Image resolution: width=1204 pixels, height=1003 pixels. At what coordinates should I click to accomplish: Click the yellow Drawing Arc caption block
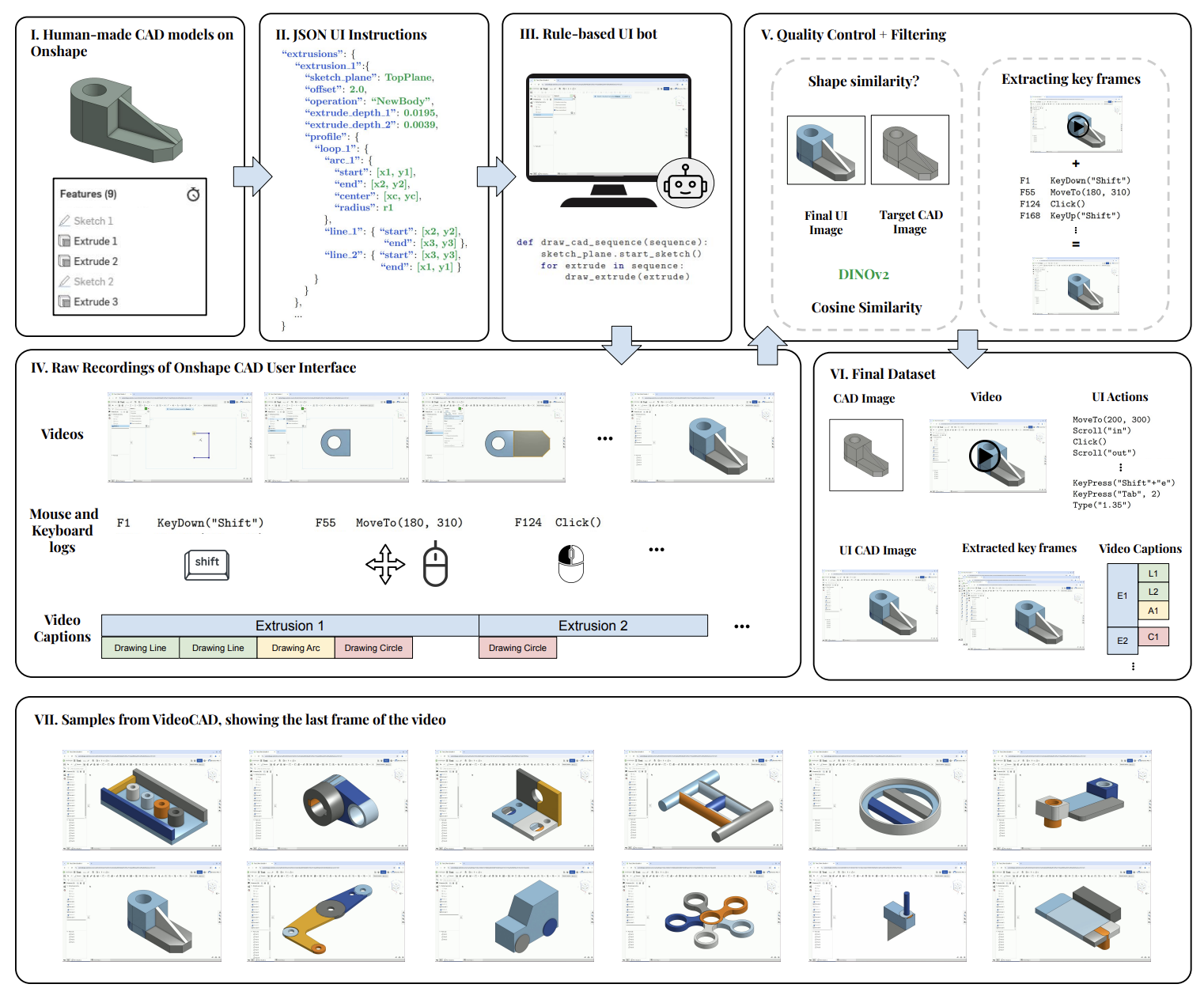click(296, 648)
